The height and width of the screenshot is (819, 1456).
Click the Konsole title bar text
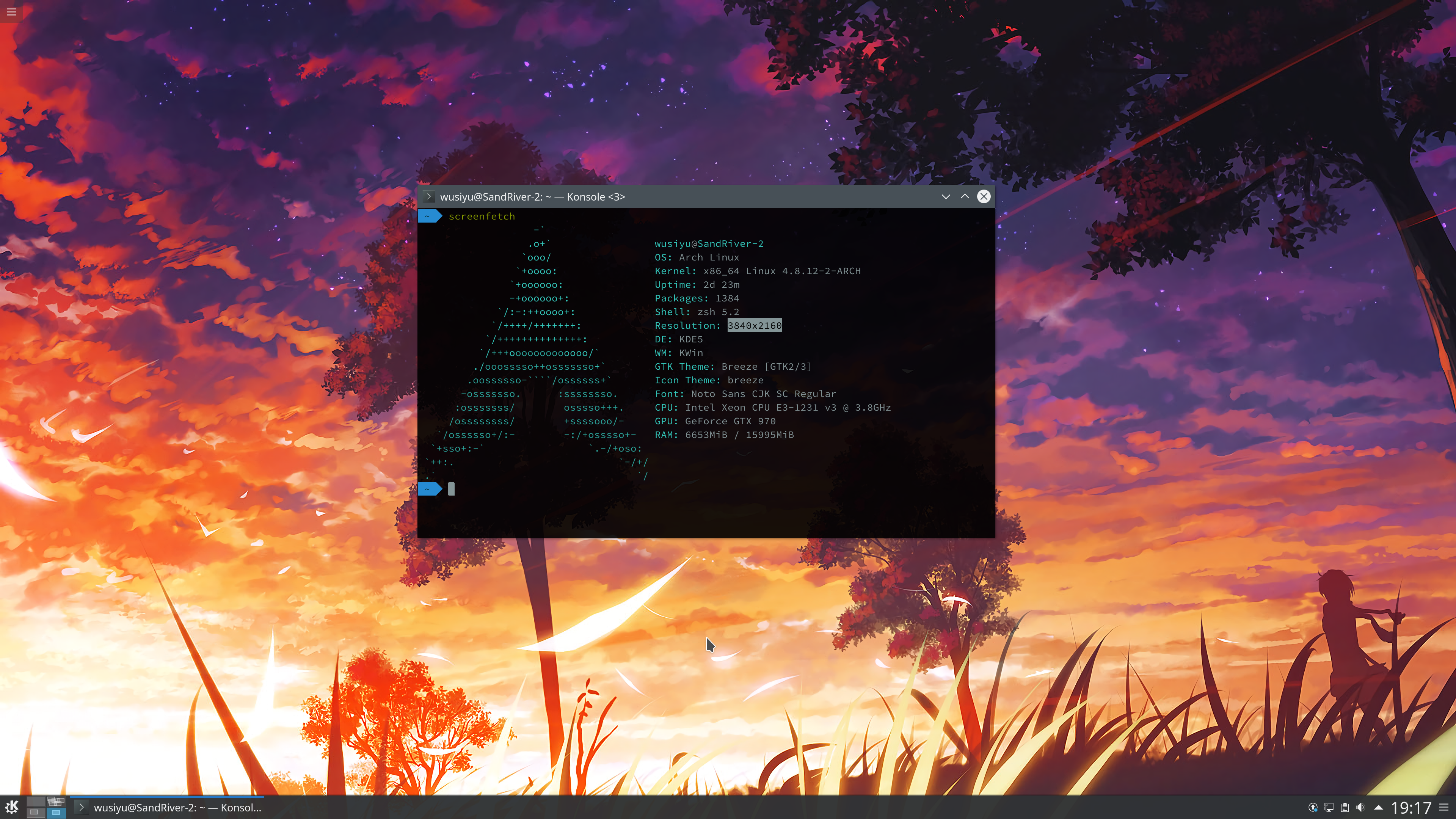tap(532, 197)
